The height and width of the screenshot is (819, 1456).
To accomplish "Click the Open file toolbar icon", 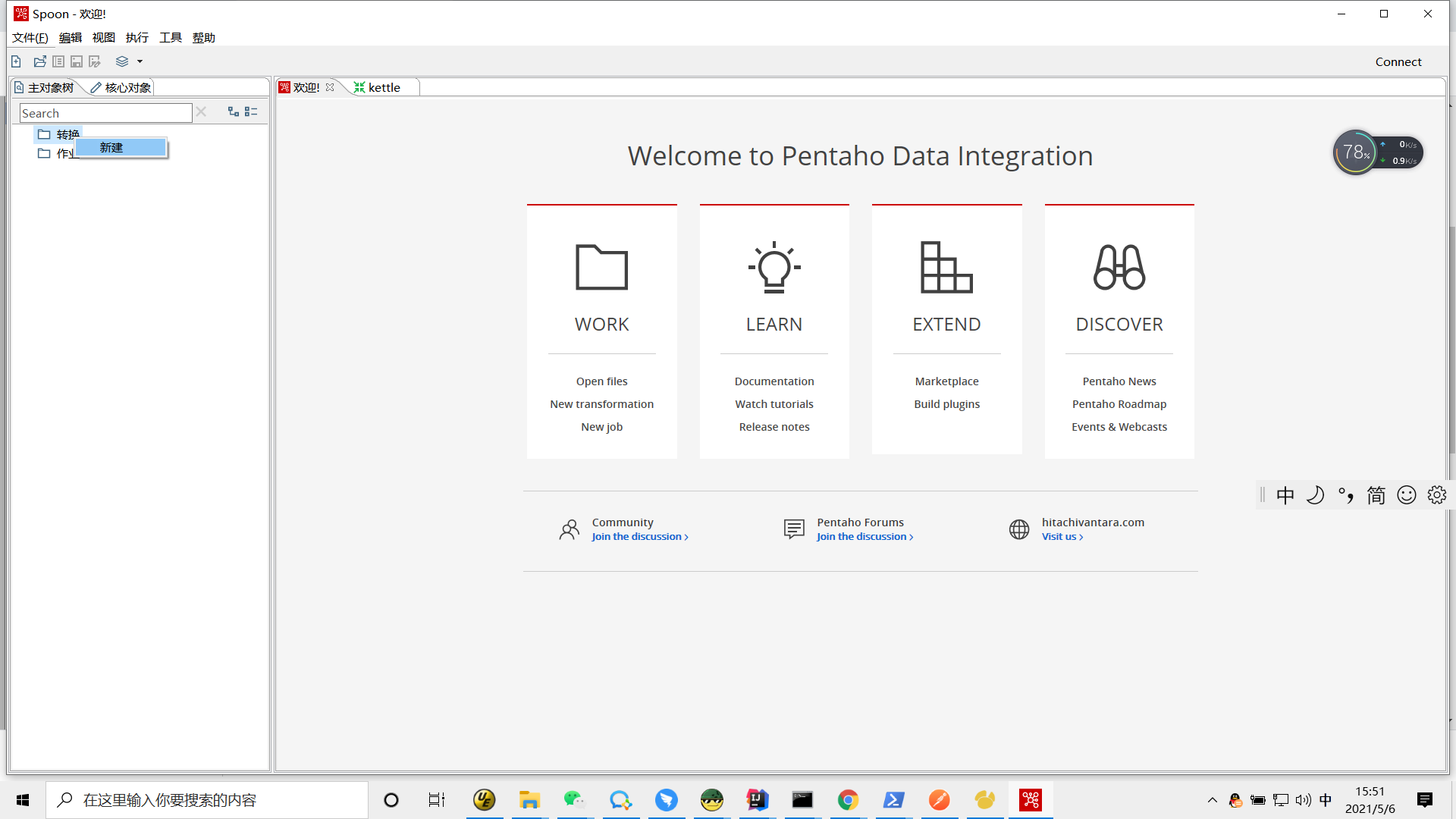I will 39,61.
